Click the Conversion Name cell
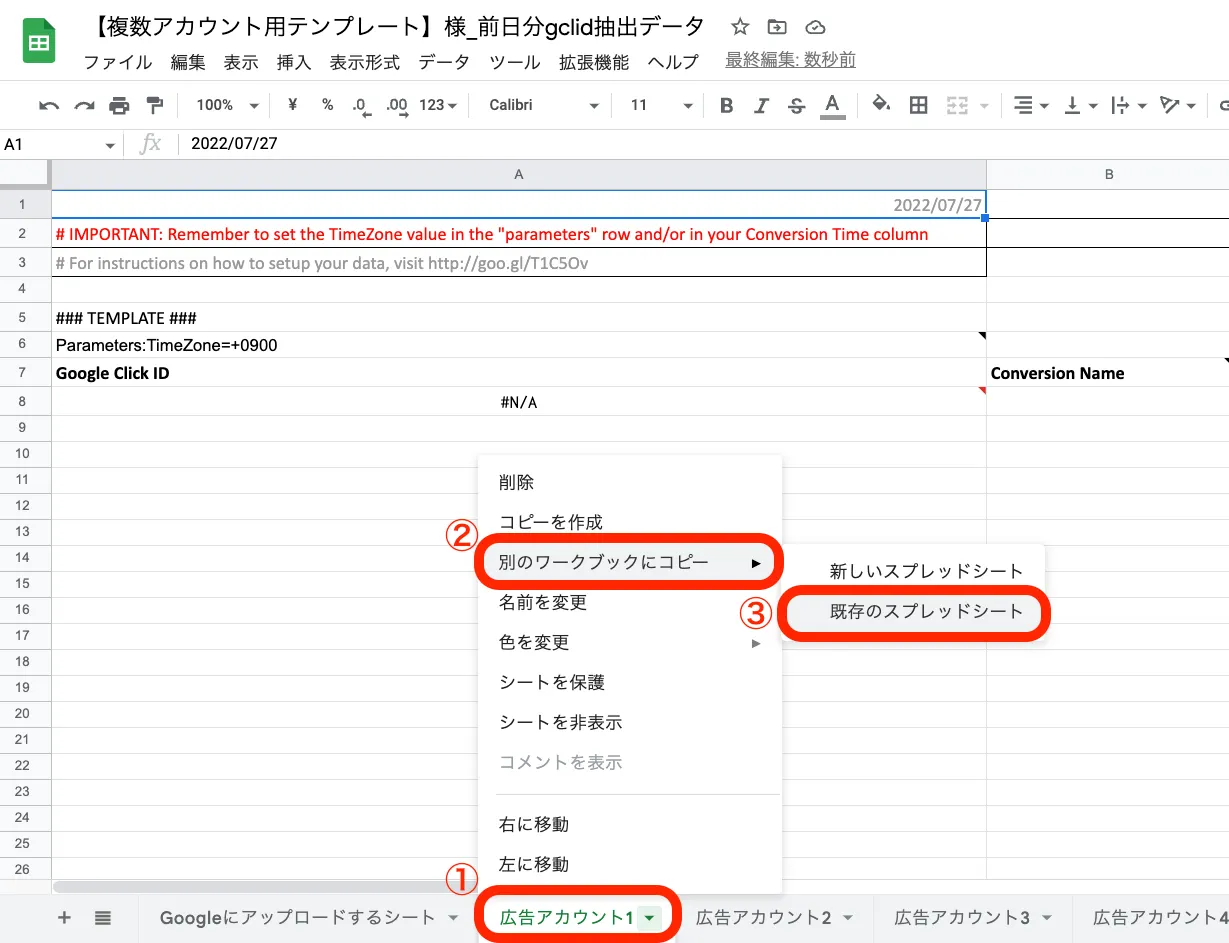The width and height of the screenshot is (1229, 943). pos(1107,373)
